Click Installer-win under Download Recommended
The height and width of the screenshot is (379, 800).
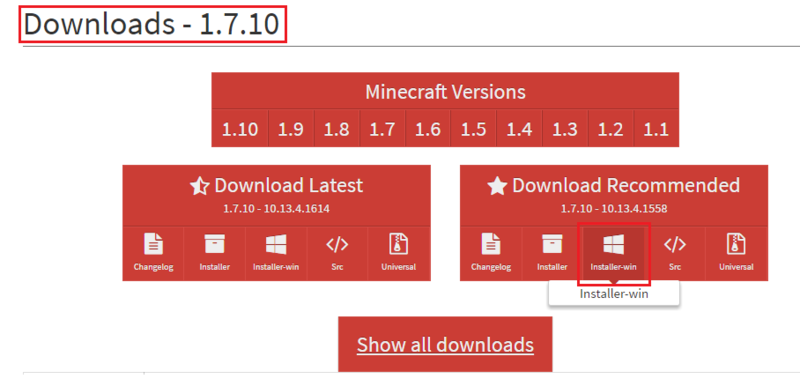click(x=613, y=253)
